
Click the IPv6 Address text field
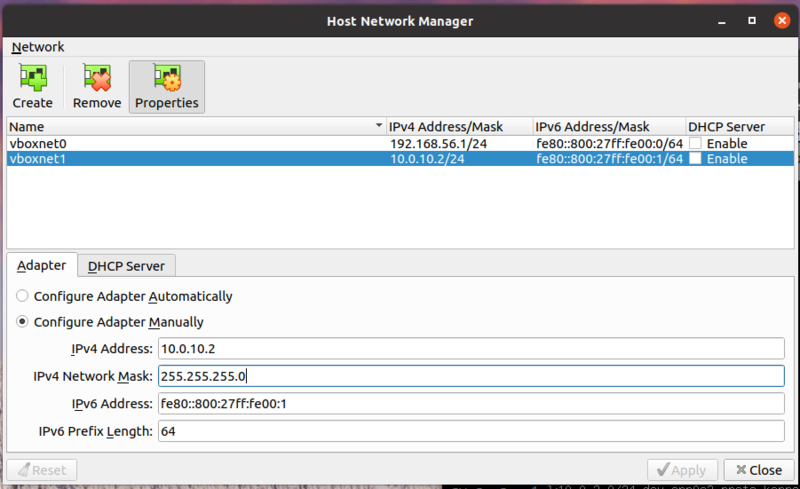470,404
